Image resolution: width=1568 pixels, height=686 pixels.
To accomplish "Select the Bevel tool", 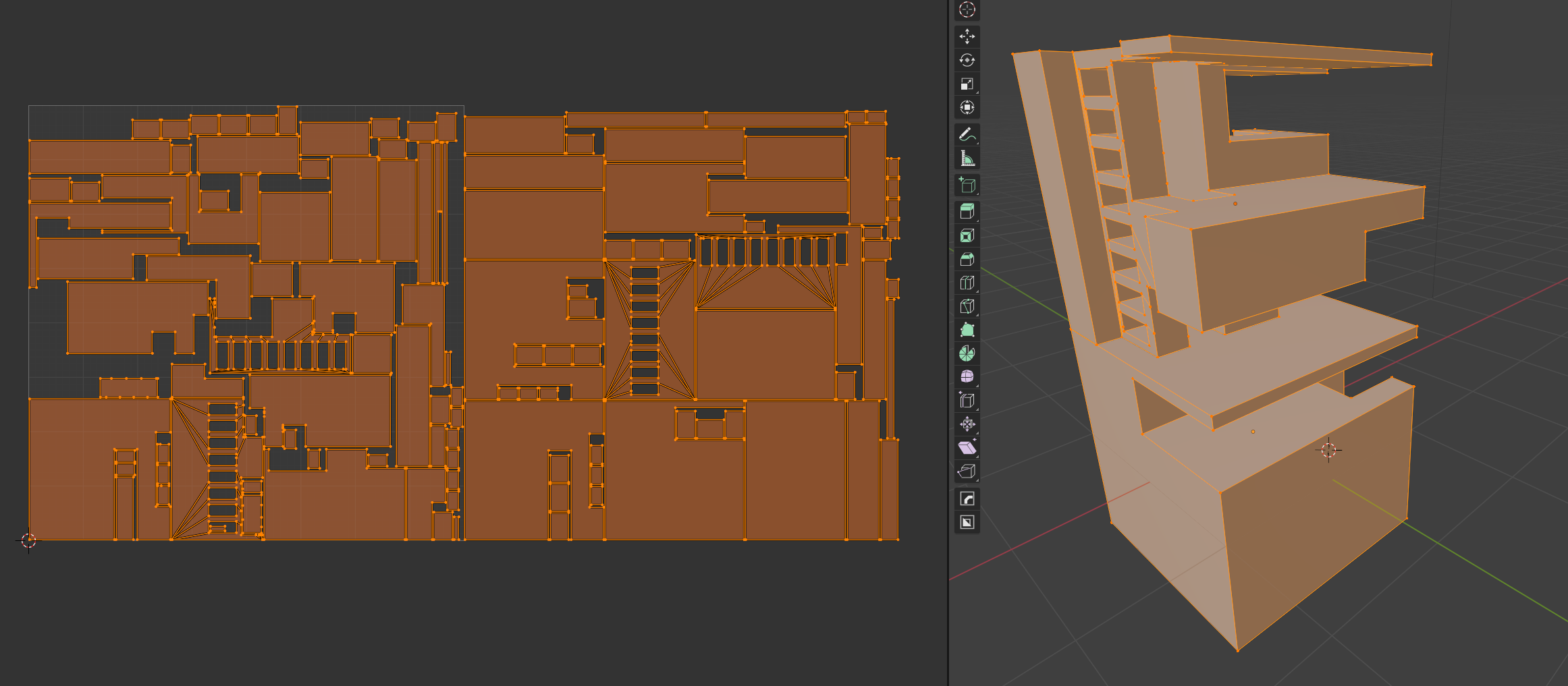I will 967,259.
